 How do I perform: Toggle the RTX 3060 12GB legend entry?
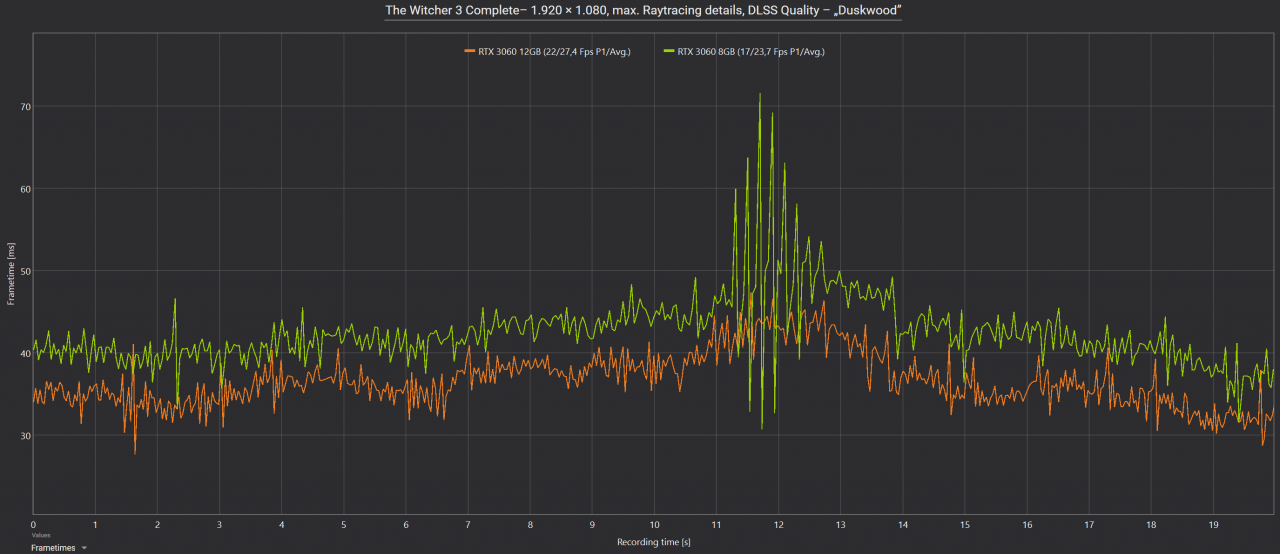pyautogui.click(x=547, y=51)
